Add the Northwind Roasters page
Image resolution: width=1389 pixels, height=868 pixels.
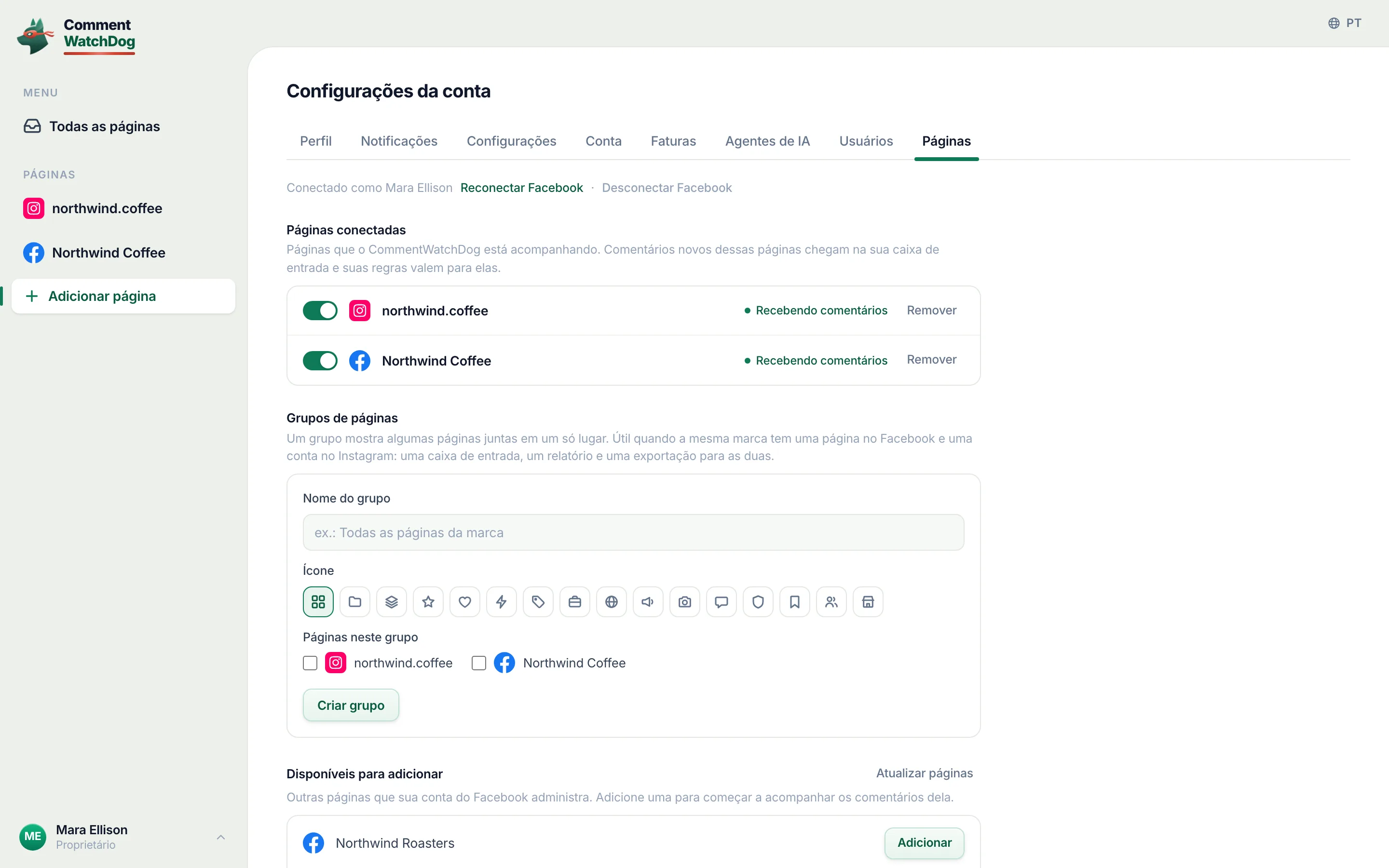(x=924, y=843)
